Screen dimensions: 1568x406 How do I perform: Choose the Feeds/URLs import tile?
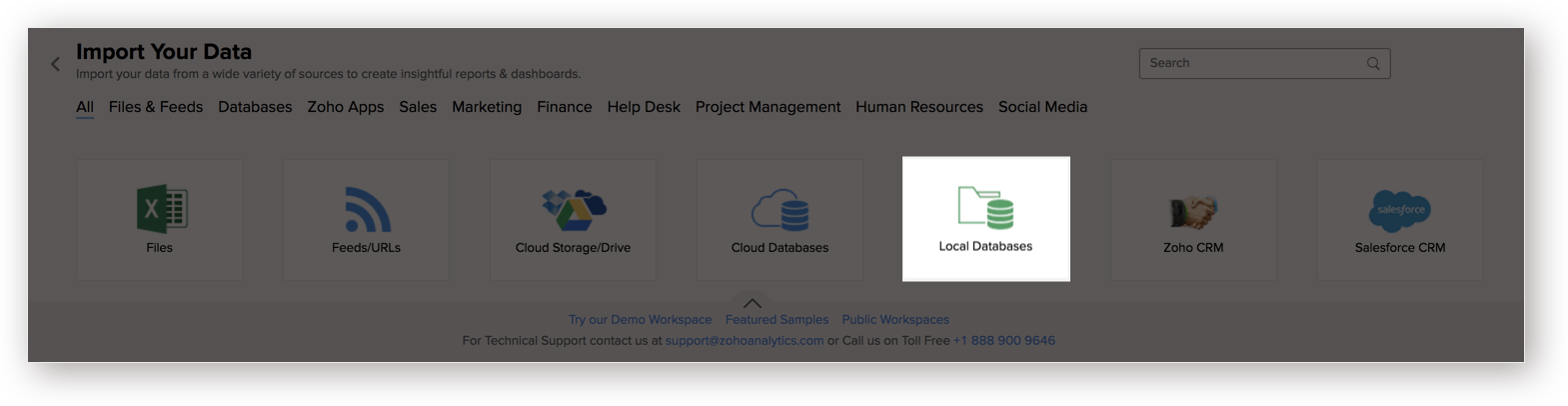click(x=366, y=220)
